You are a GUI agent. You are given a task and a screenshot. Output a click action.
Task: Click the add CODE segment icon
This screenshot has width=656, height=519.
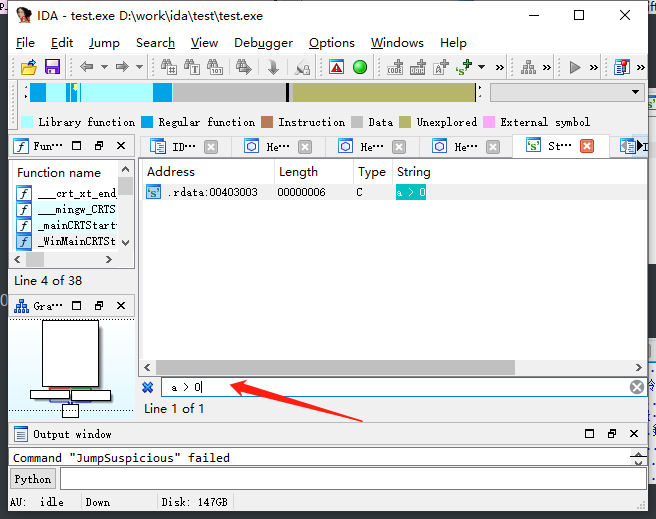pyautogui.click(x=395, y=67)
